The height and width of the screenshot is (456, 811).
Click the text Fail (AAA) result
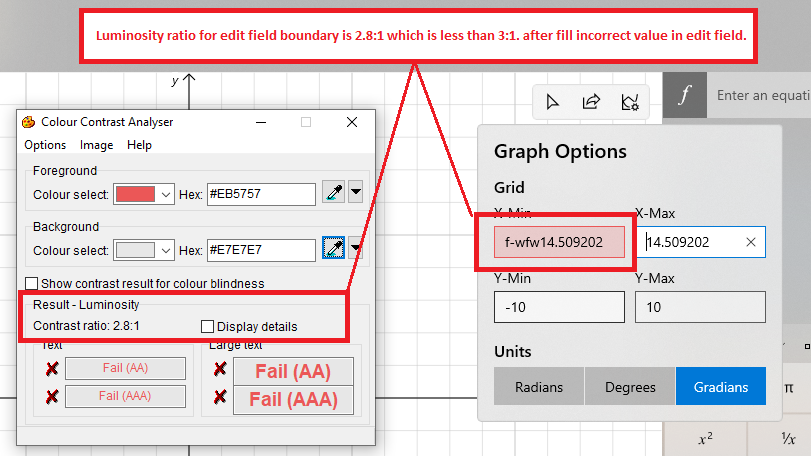(125, 396)
